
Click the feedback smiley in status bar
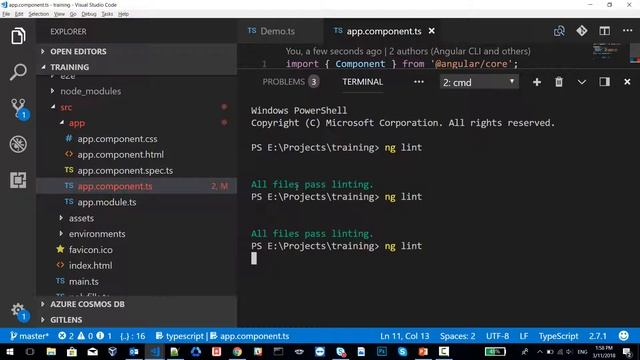click(x=623, y=336)
